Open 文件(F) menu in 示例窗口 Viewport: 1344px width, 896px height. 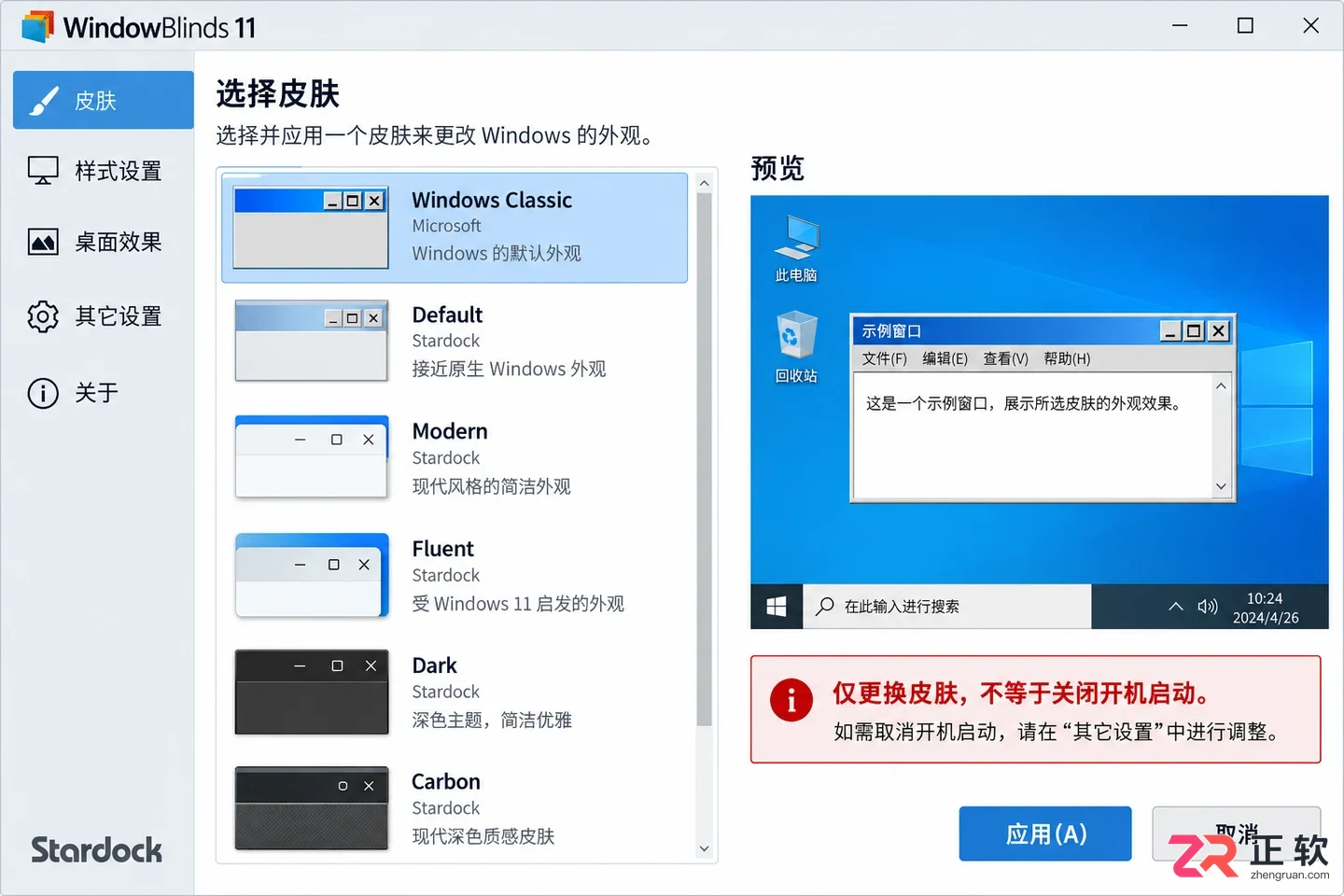884,358
